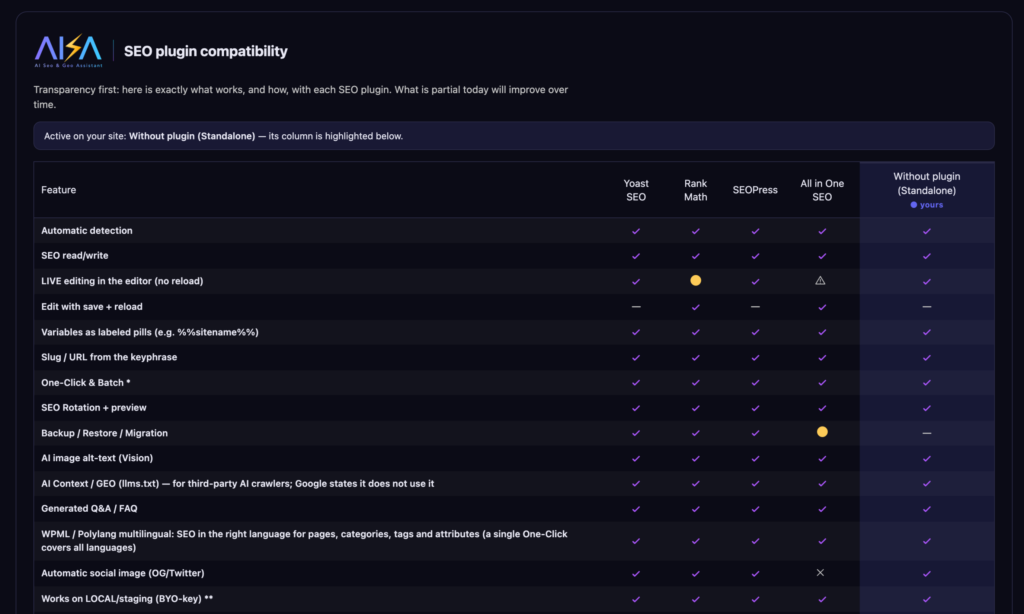Click Standalone checkmark for Automatic social image
1024x614 pixels.
[927, 574]
